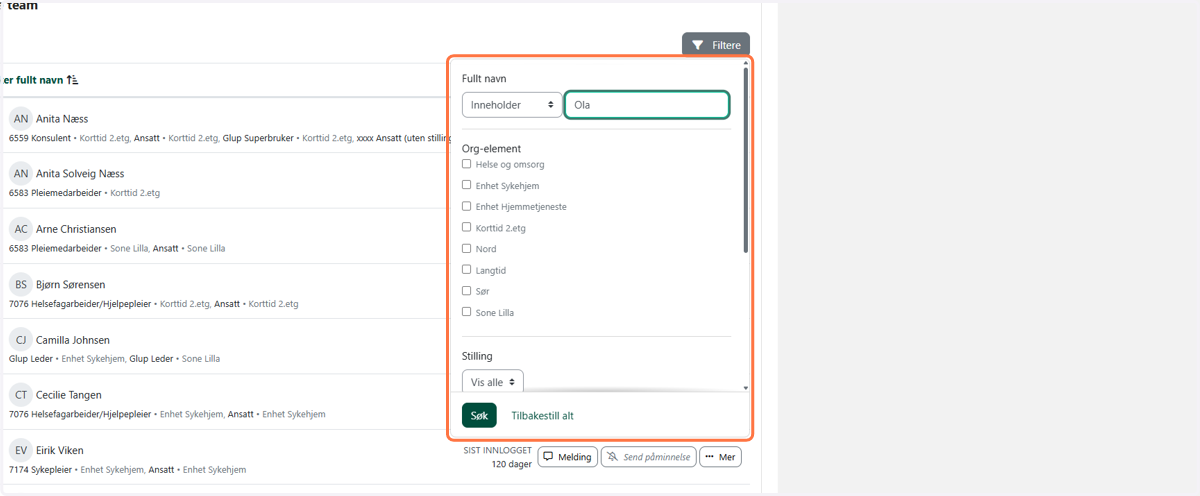This screenshot has height=496, width=1200.
Task: Click the scrollbar down arrow in filter panel
Action: coord(745,387)
